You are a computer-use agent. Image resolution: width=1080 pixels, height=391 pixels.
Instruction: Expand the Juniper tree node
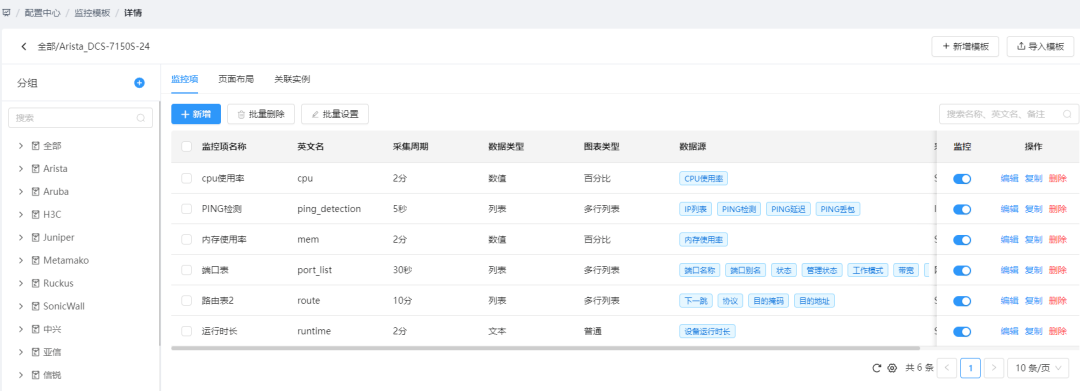[x=21, y=237]
